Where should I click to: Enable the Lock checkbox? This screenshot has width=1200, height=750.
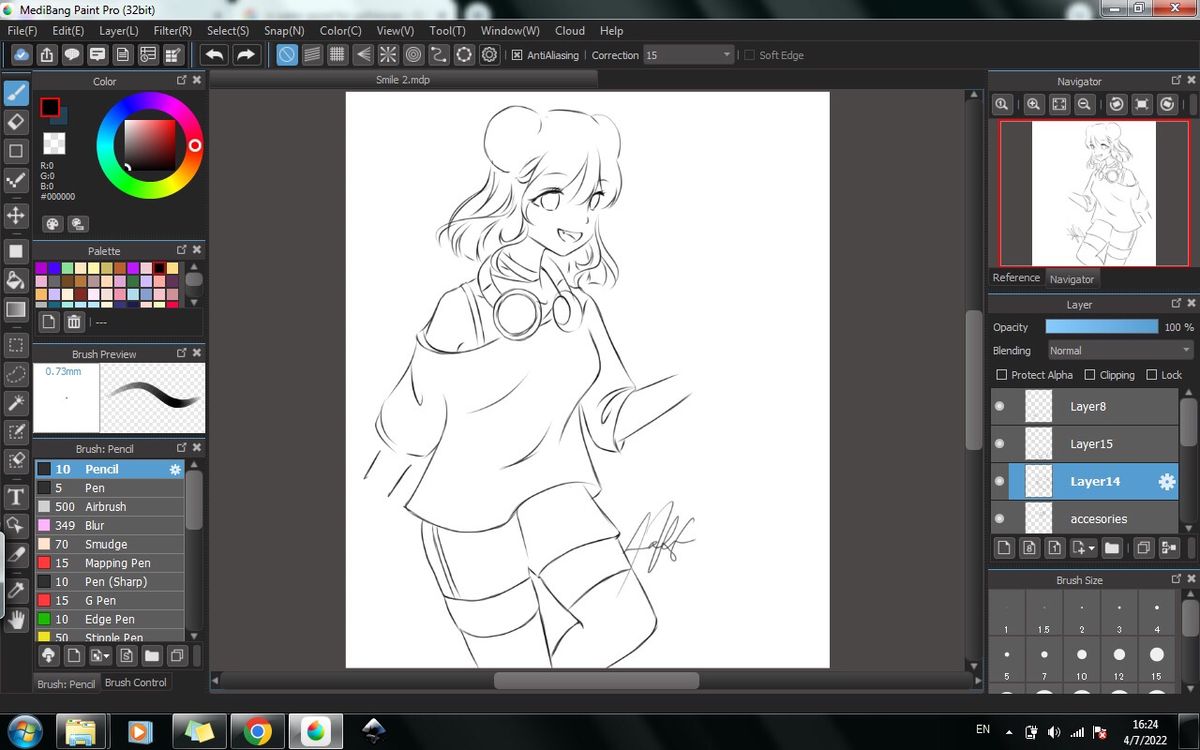click(1152, 375)
